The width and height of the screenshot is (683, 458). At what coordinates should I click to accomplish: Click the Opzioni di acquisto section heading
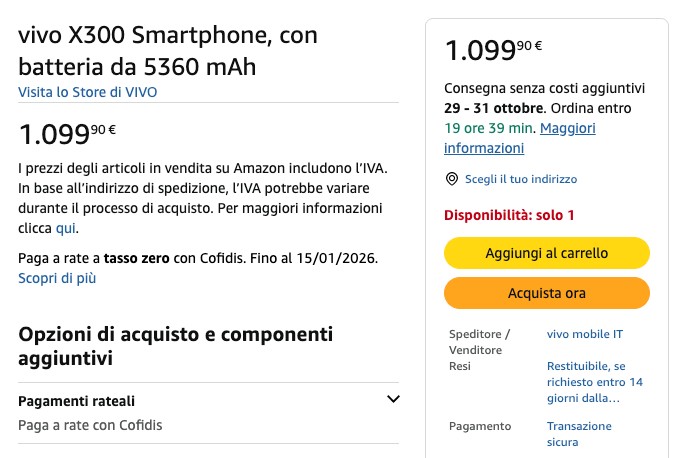[x=175, y=345]
